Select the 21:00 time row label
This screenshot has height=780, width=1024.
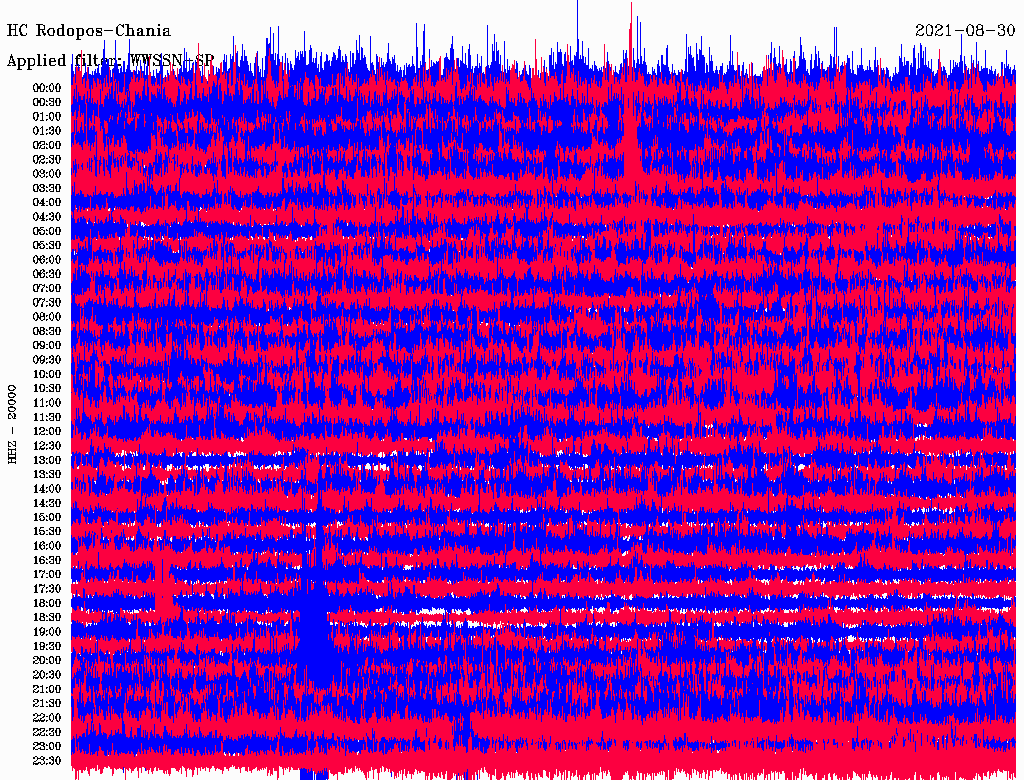point(47,690)
